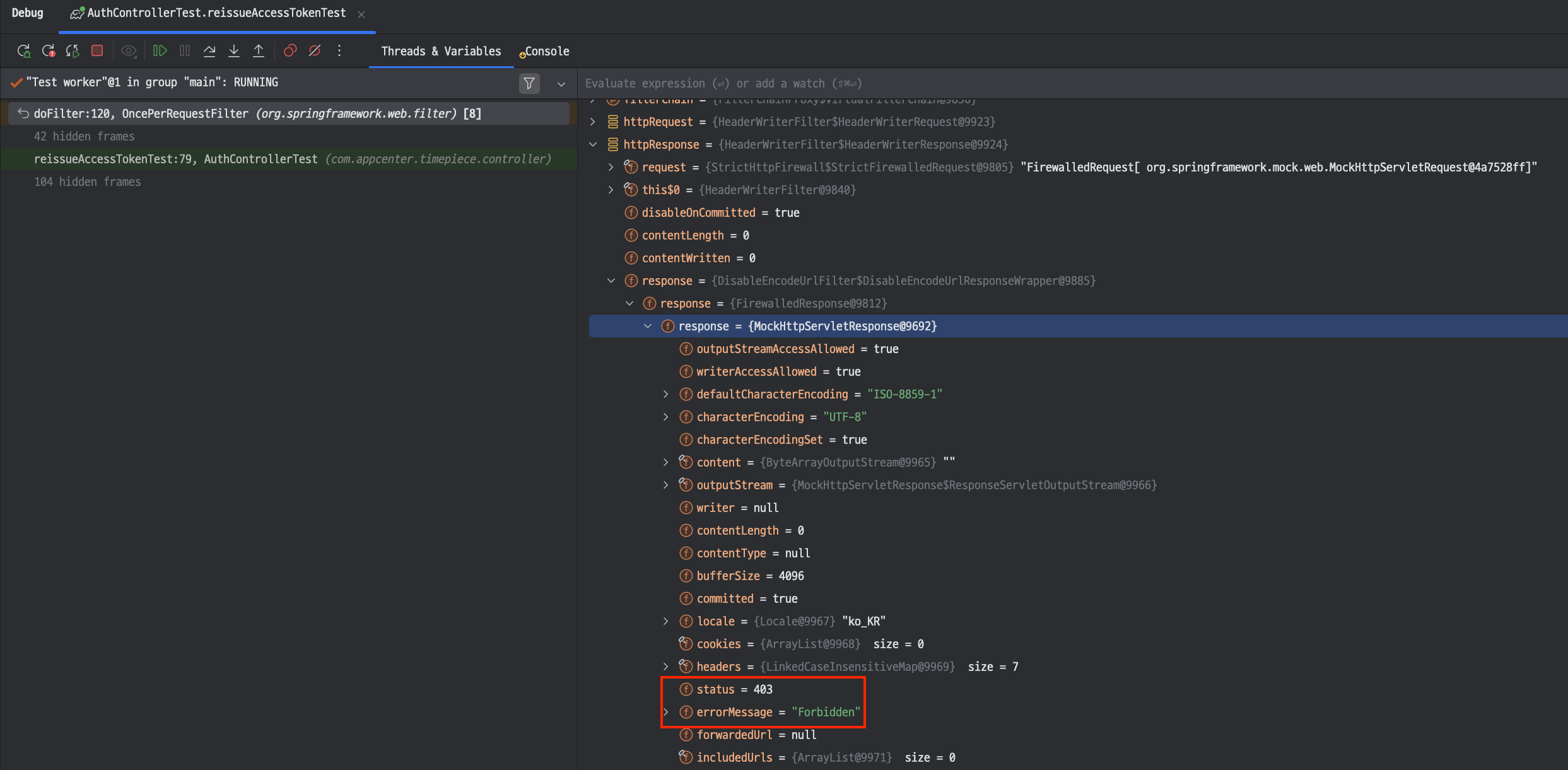Stop the debug session
This screenshot has height=770, width=1568.
pyautogui.click(x=97, y=51)
